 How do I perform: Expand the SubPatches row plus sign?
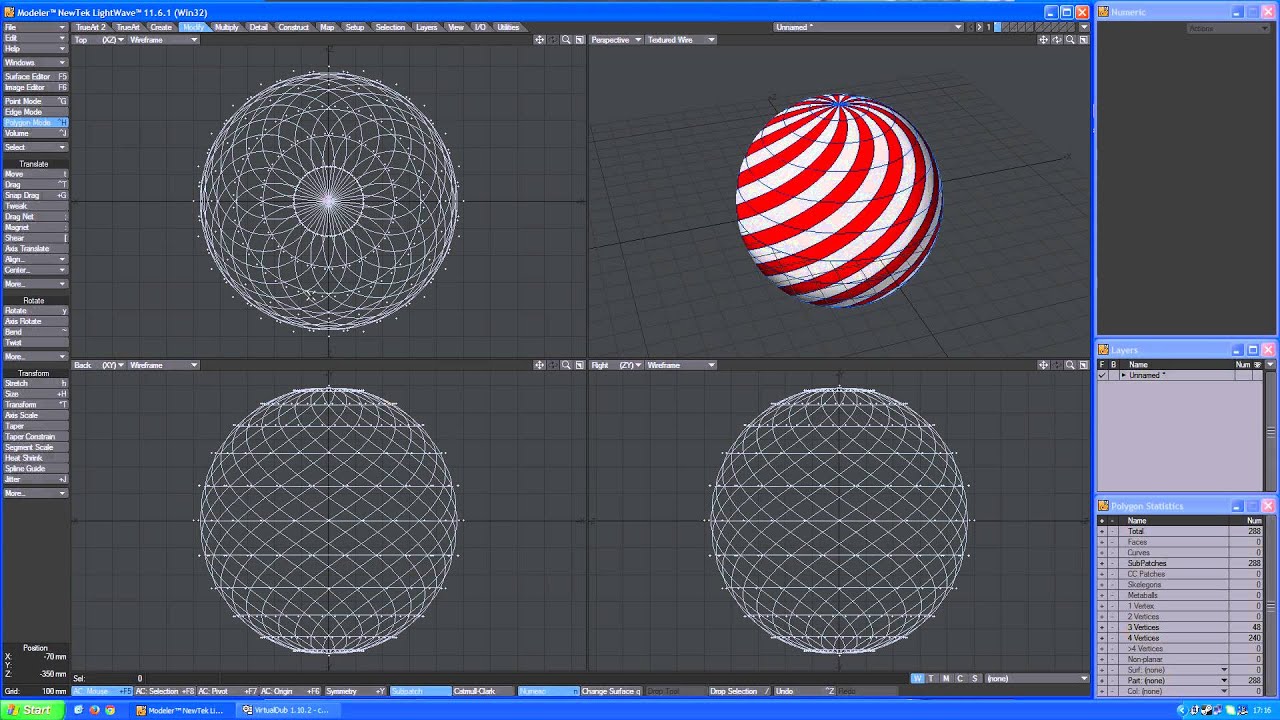click(1102, 563)
